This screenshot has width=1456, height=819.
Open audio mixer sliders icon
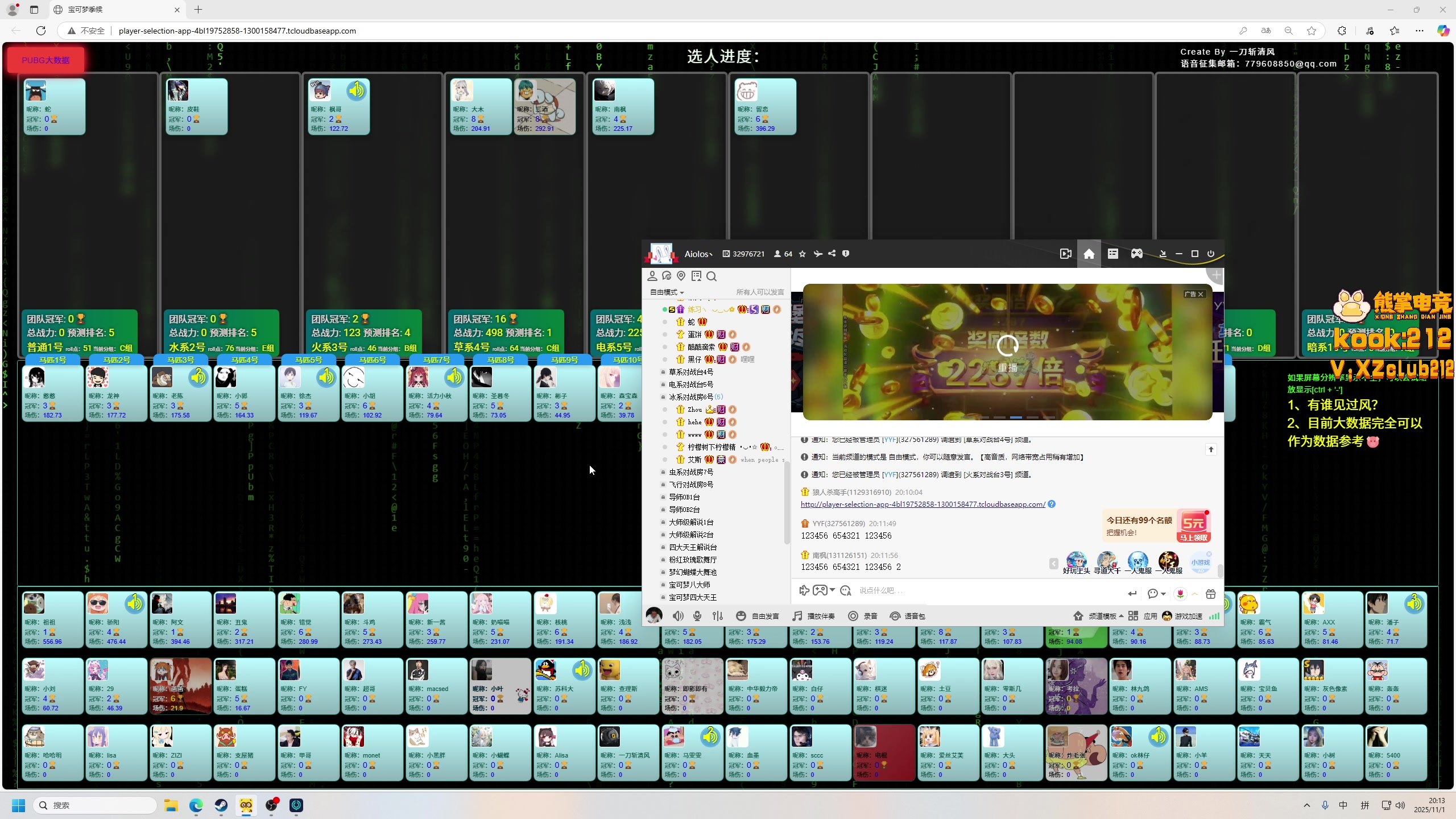718,616
